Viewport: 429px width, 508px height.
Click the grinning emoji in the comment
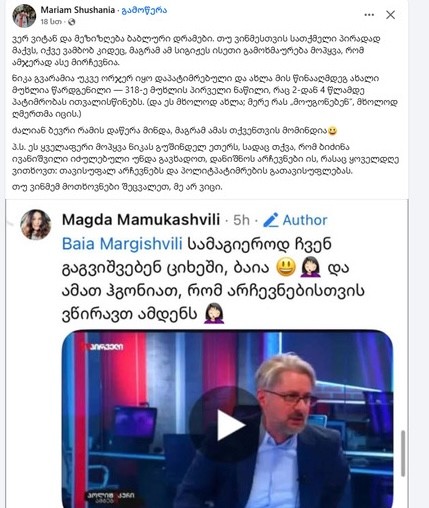tap(286, 267)
